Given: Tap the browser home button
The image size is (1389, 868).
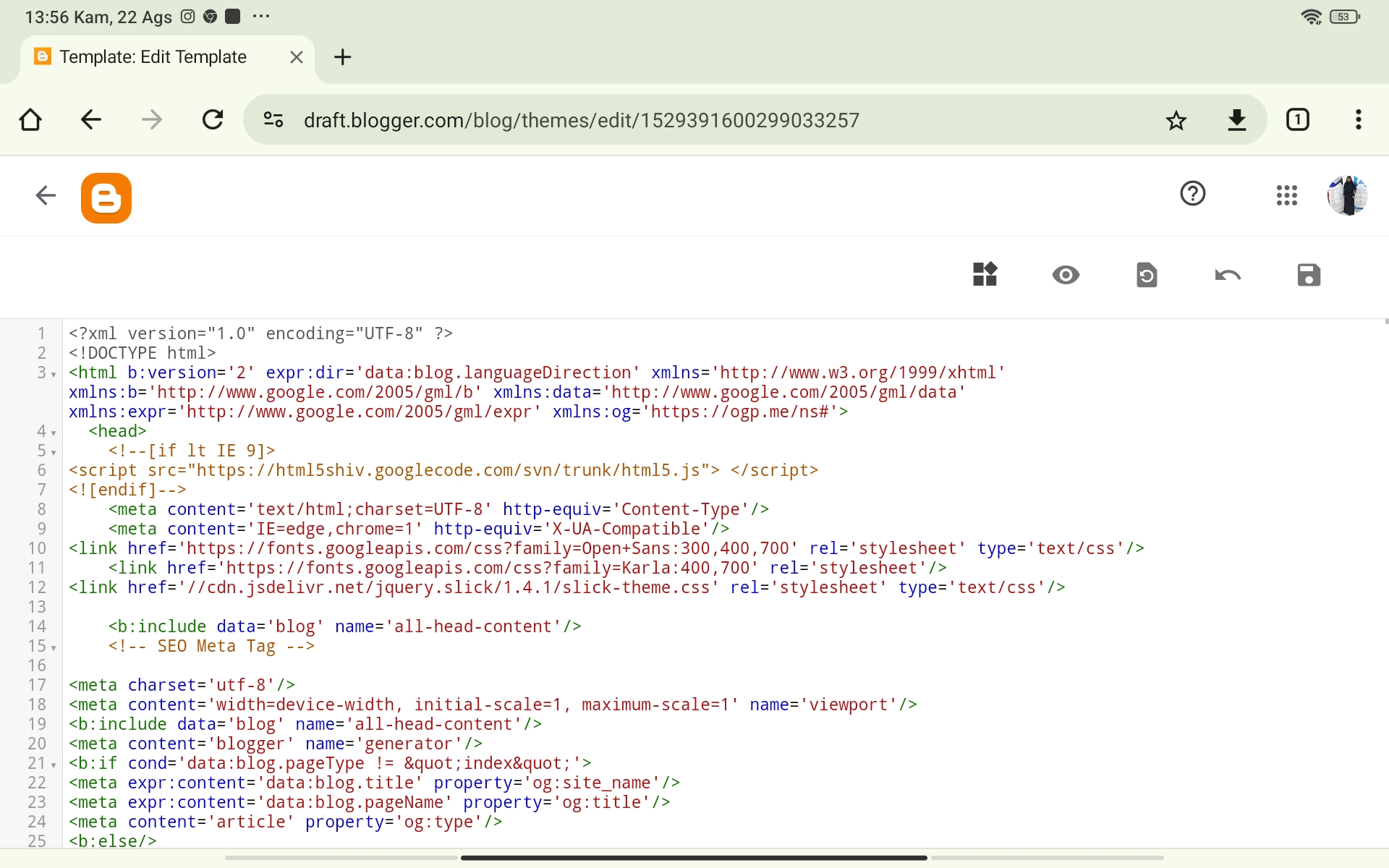Looking at the screenshot, I should (30, 119).
